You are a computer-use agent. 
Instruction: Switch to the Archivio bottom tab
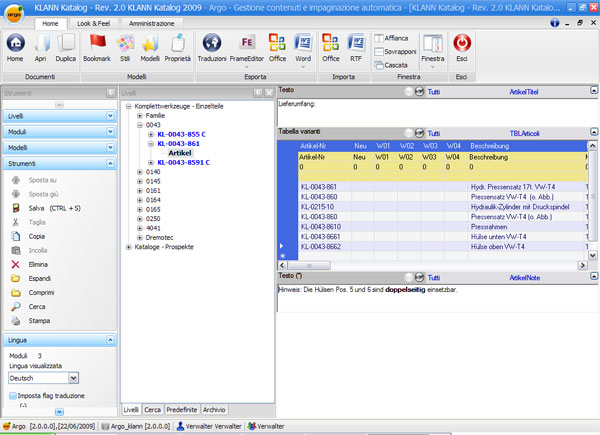coord(214,410)
